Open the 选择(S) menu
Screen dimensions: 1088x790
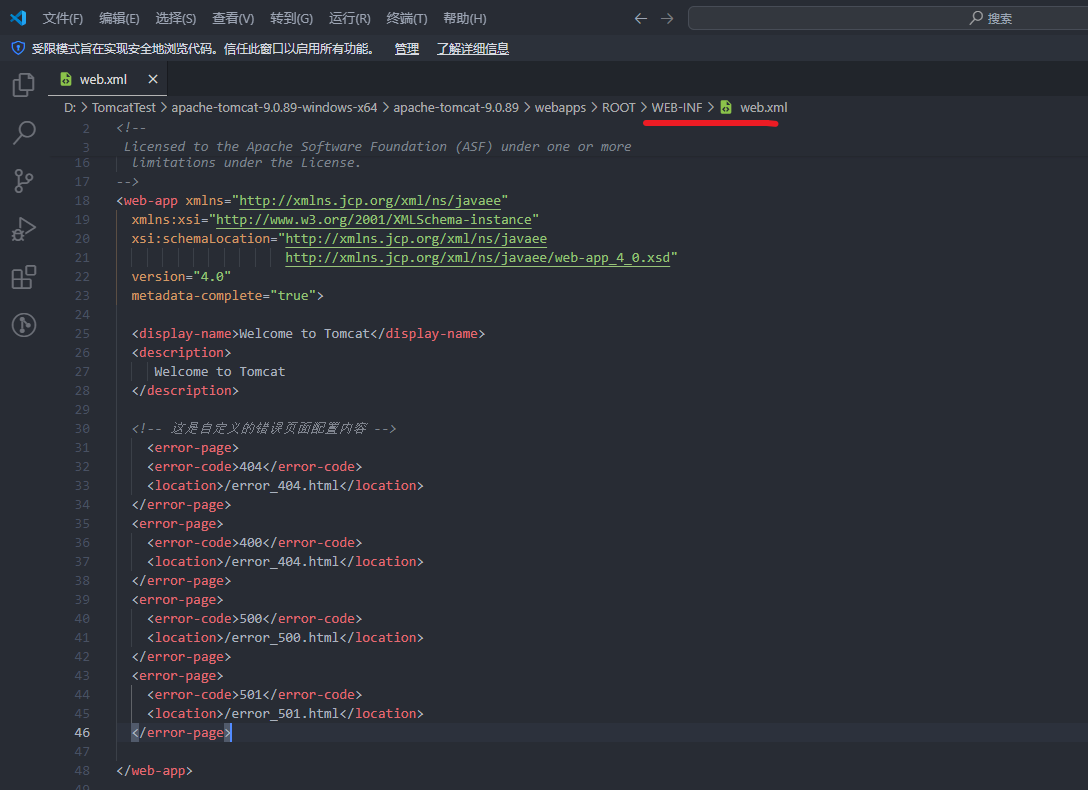click(x=176, y=19)
